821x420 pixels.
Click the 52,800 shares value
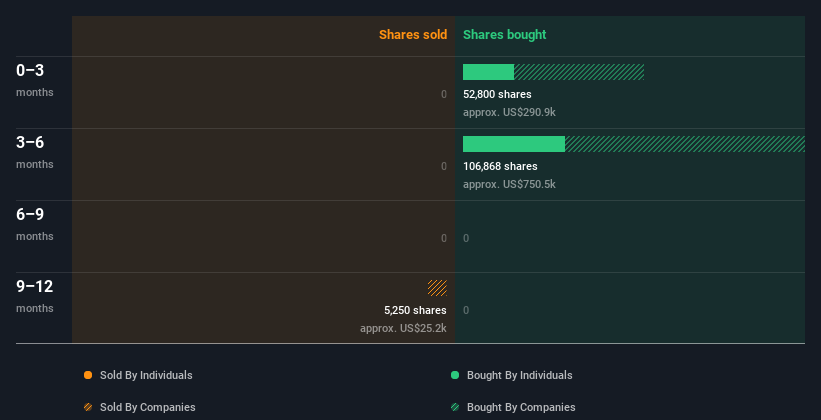(497, 94)
